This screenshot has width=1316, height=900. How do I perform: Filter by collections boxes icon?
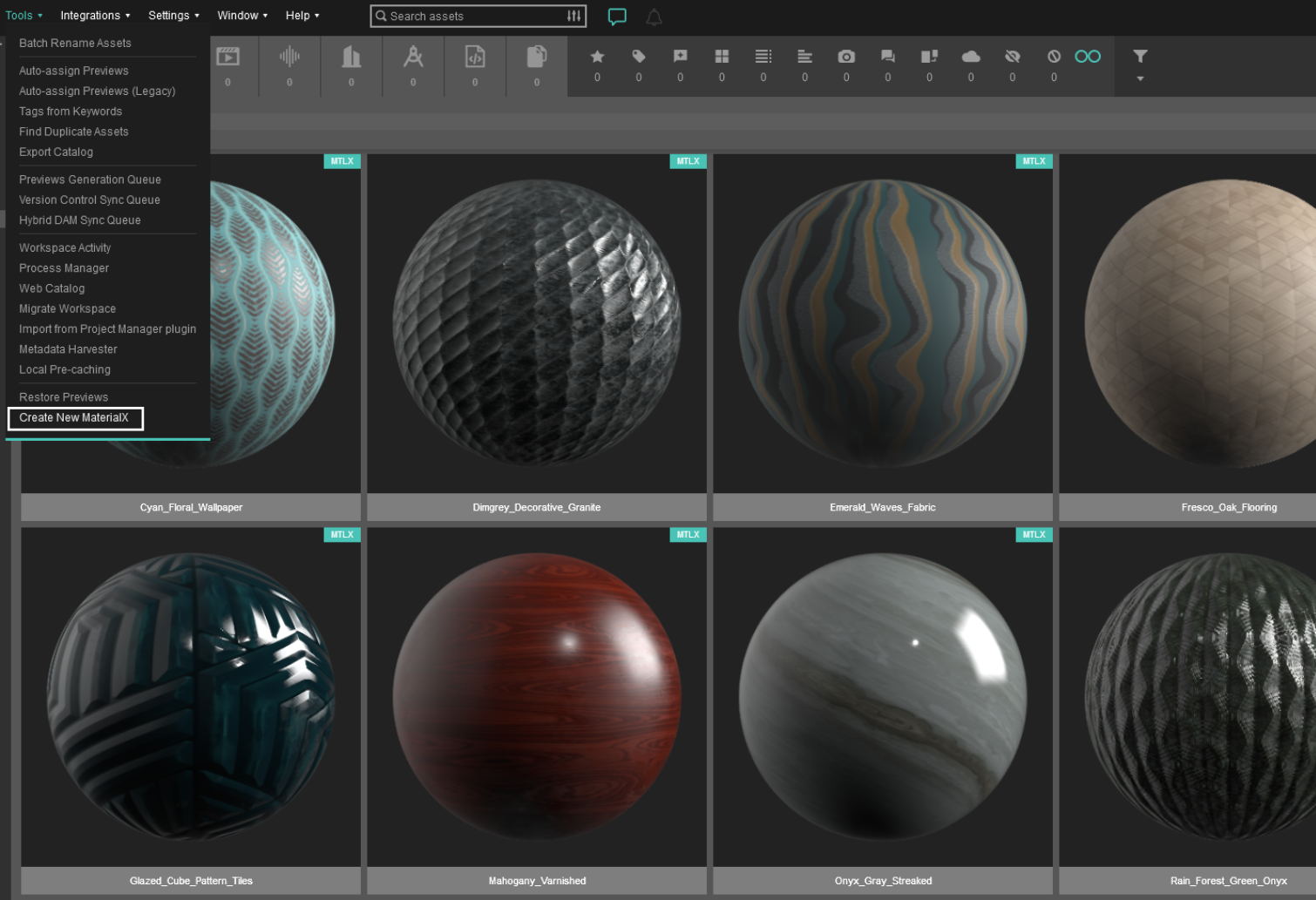(929, 57)
